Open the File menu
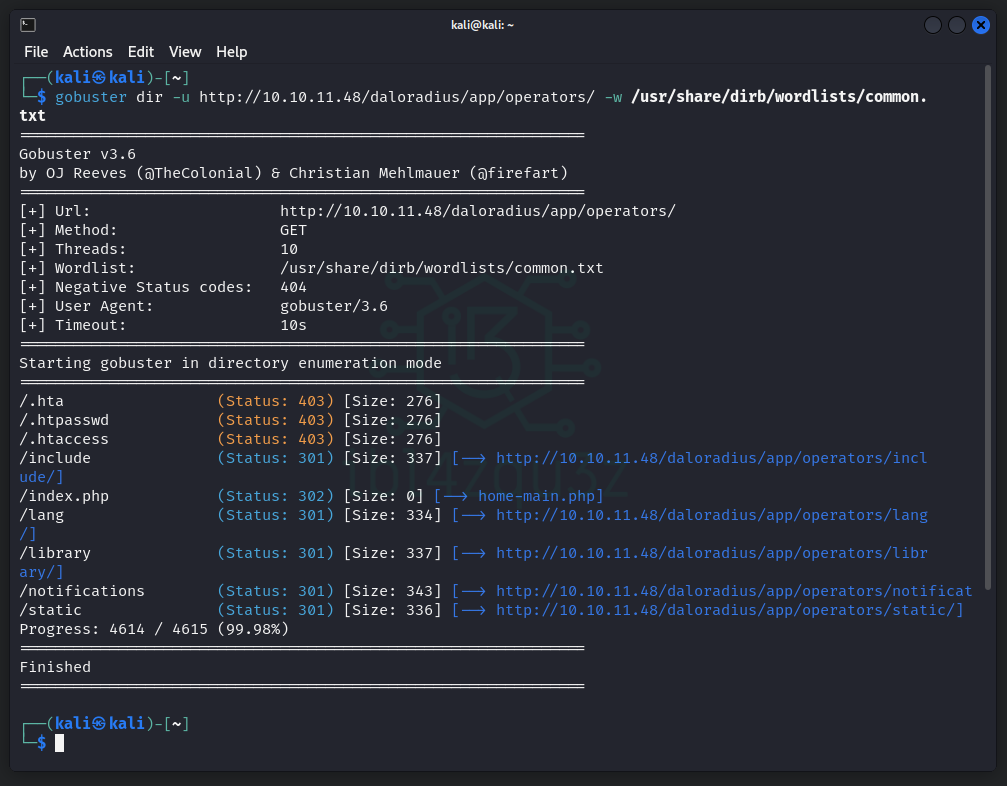The height and width of the screenshot is (786, 1007). [36, 52]
